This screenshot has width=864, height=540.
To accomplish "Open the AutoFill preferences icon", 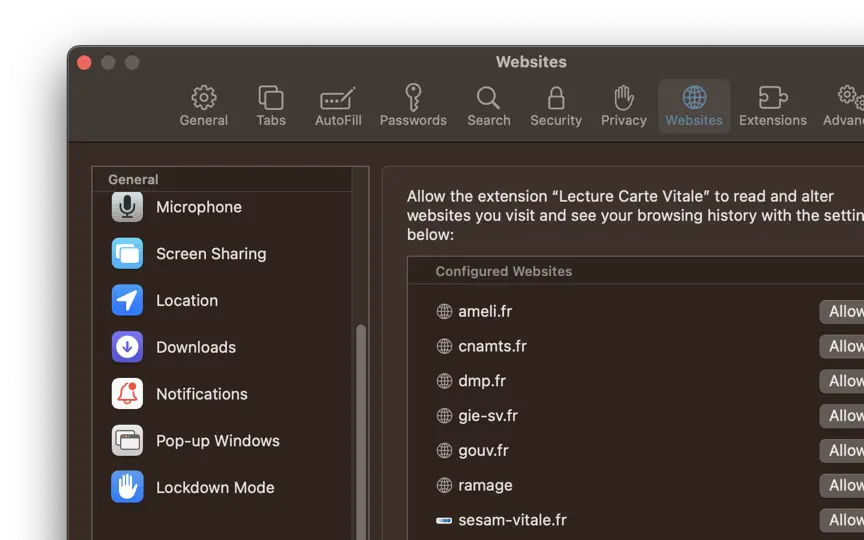I will (338, 99).
